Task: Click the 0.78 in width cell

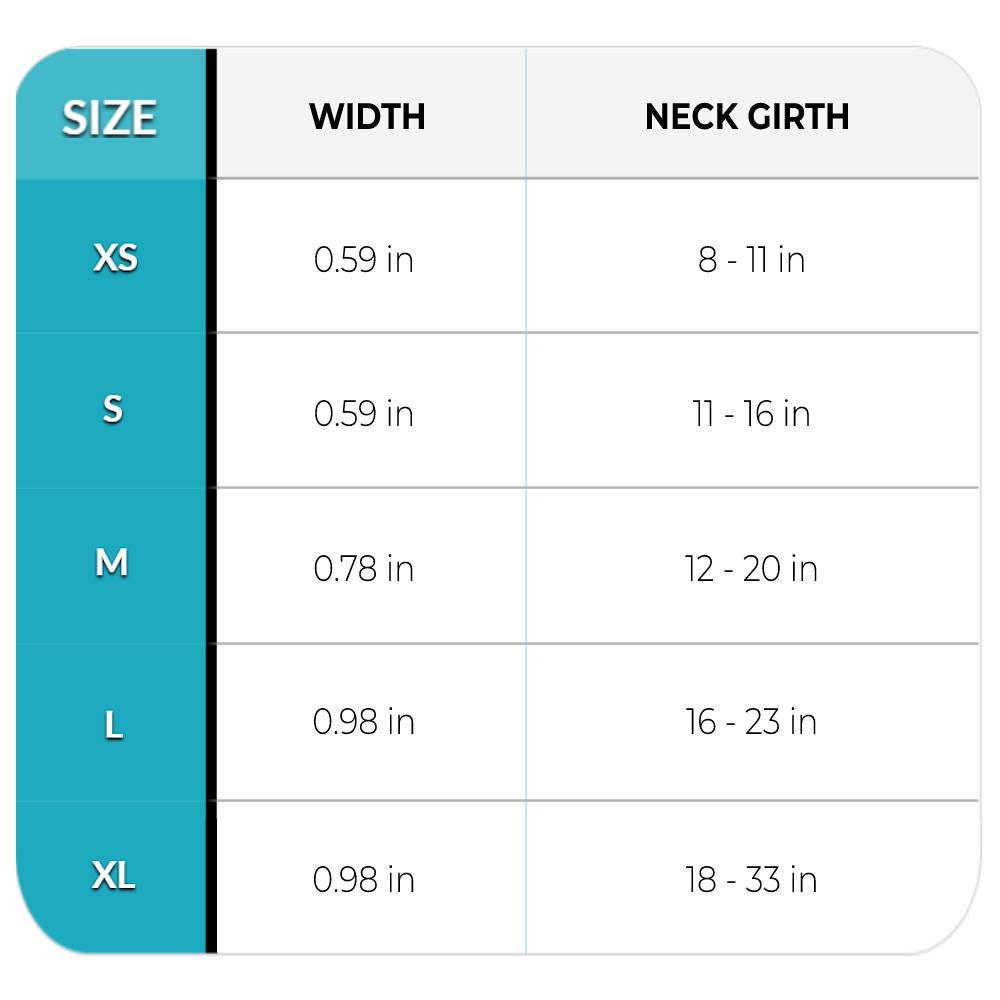Action: tap(363, 569)
